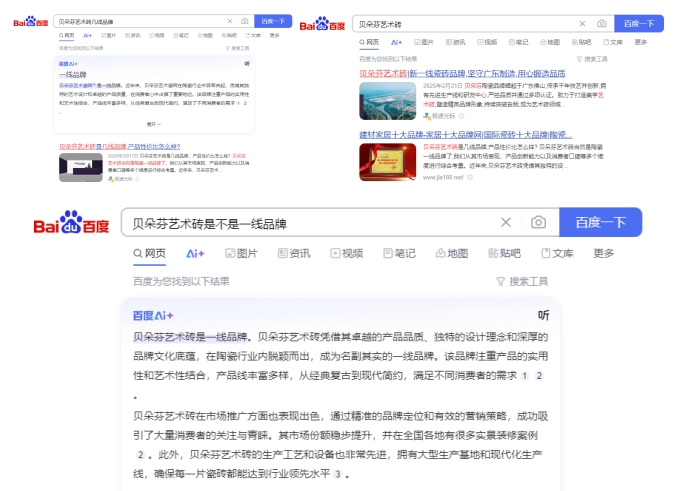Click the circle icon next to www.jia100.net
This screenshot has height=491, width=679.
[x=470, y=177]
